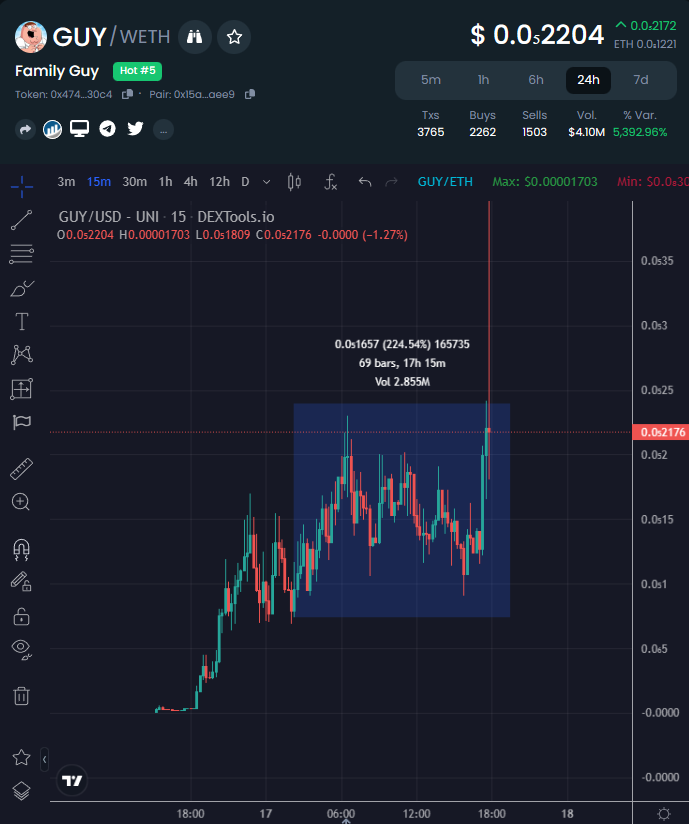Click the binoculars watch icon
689x824 pixels.
coord(194,37)
